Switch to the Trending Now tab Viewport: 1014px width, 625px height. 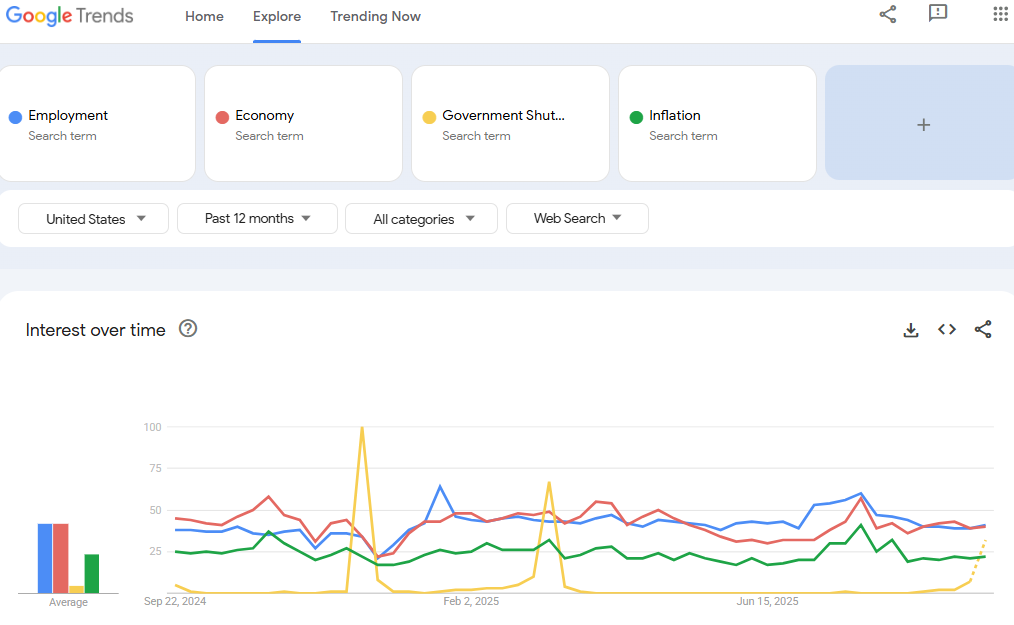coord(376,17)
